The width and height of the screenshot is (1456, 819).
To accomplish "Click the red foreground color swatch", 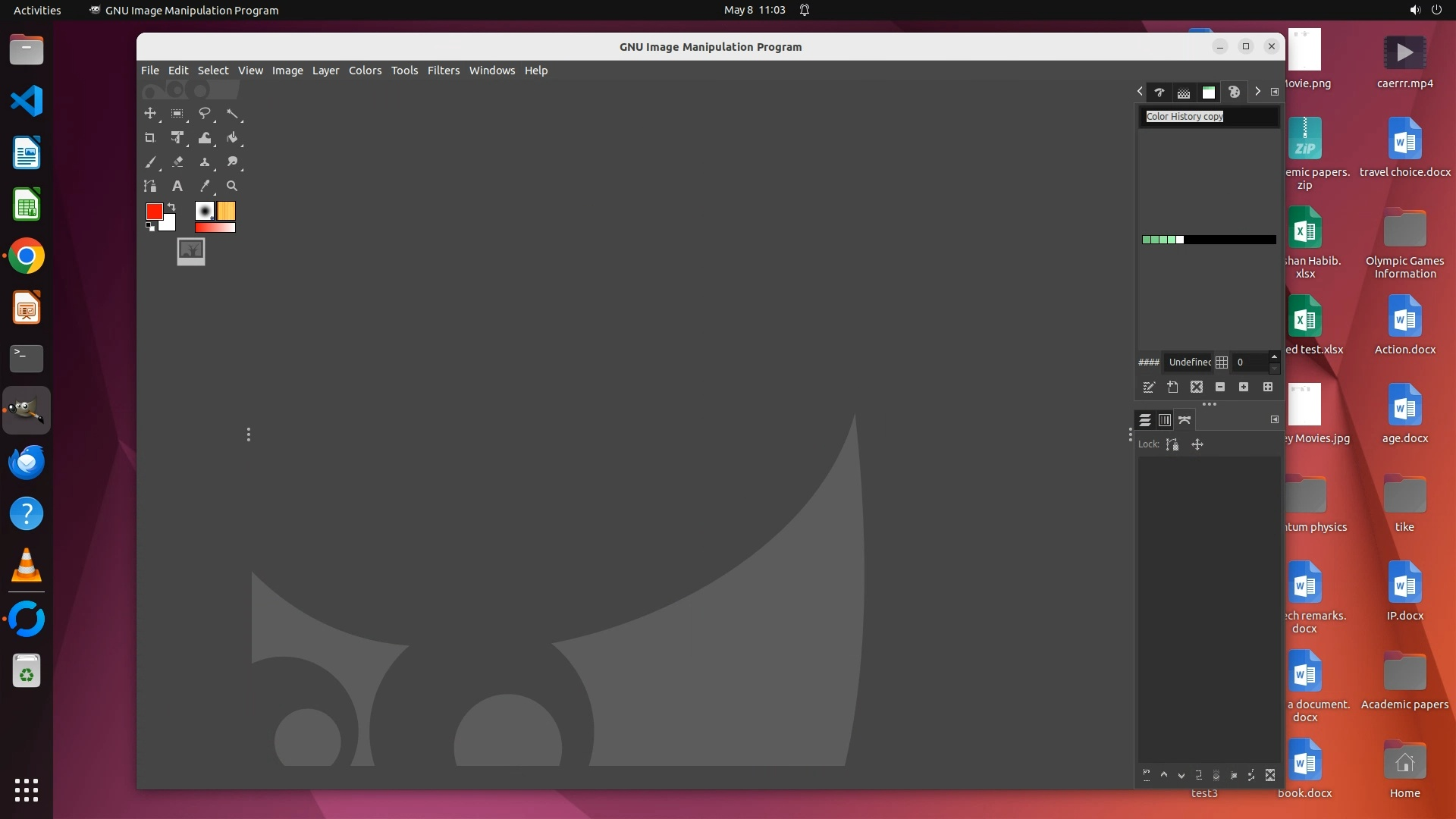I will [154, 212].
